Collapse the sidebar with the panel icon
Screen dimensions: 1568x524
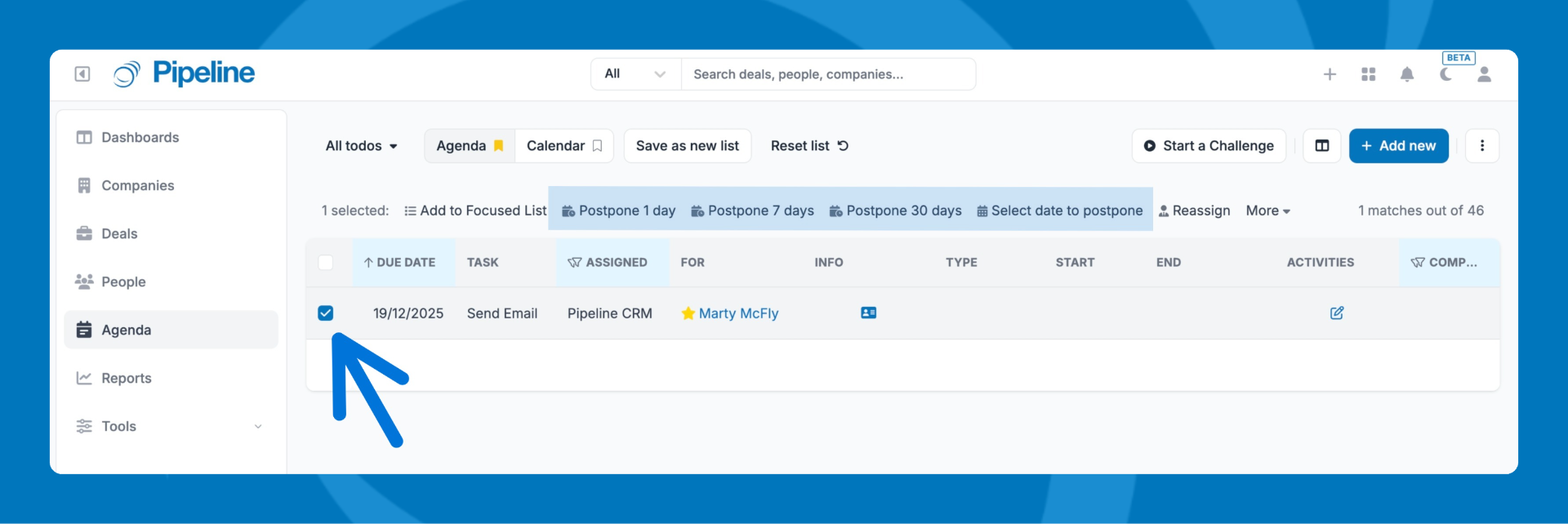click(x=82, y=74)
